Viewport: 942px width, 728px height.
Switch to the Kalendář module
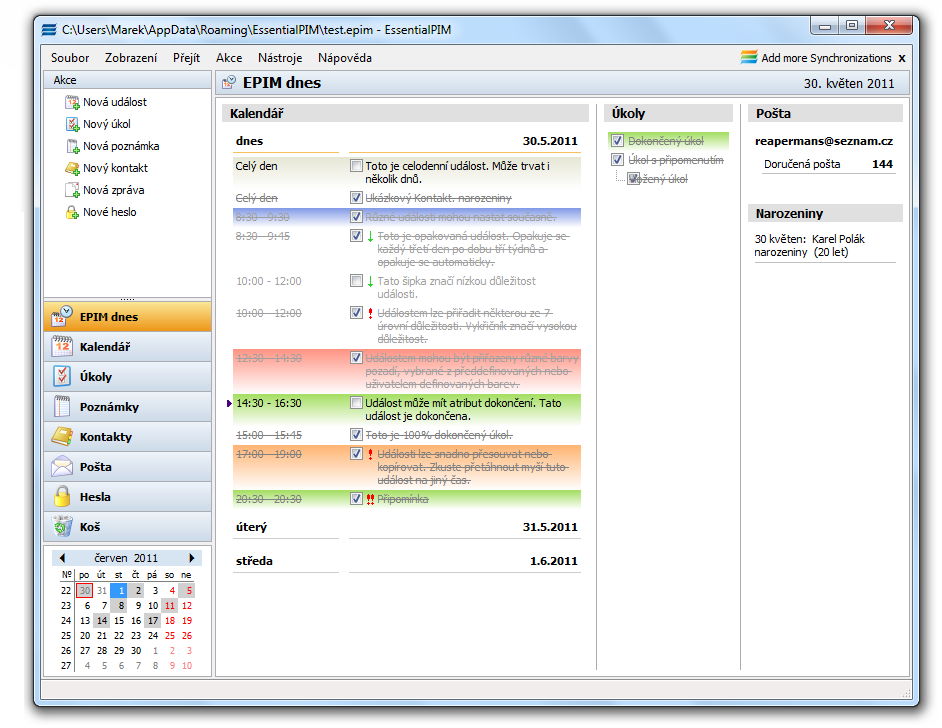tap(127, 347)
